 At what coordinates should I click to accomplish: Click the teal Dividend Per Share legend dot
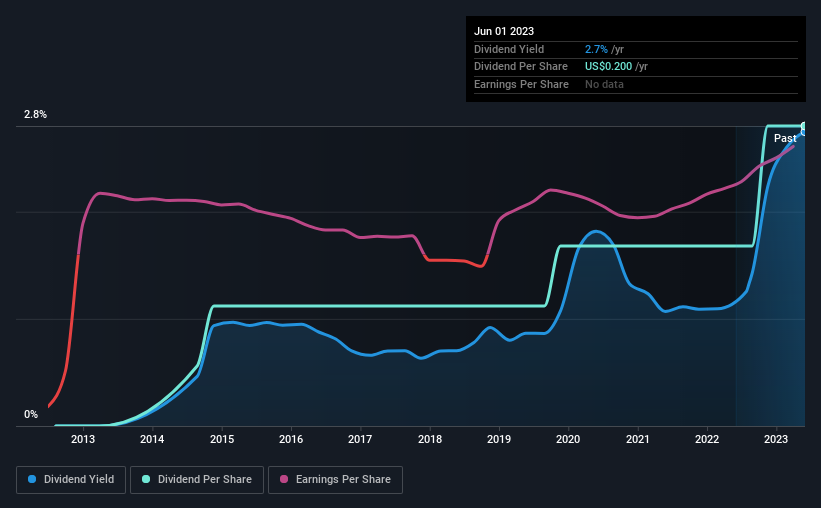coord(146,479)
